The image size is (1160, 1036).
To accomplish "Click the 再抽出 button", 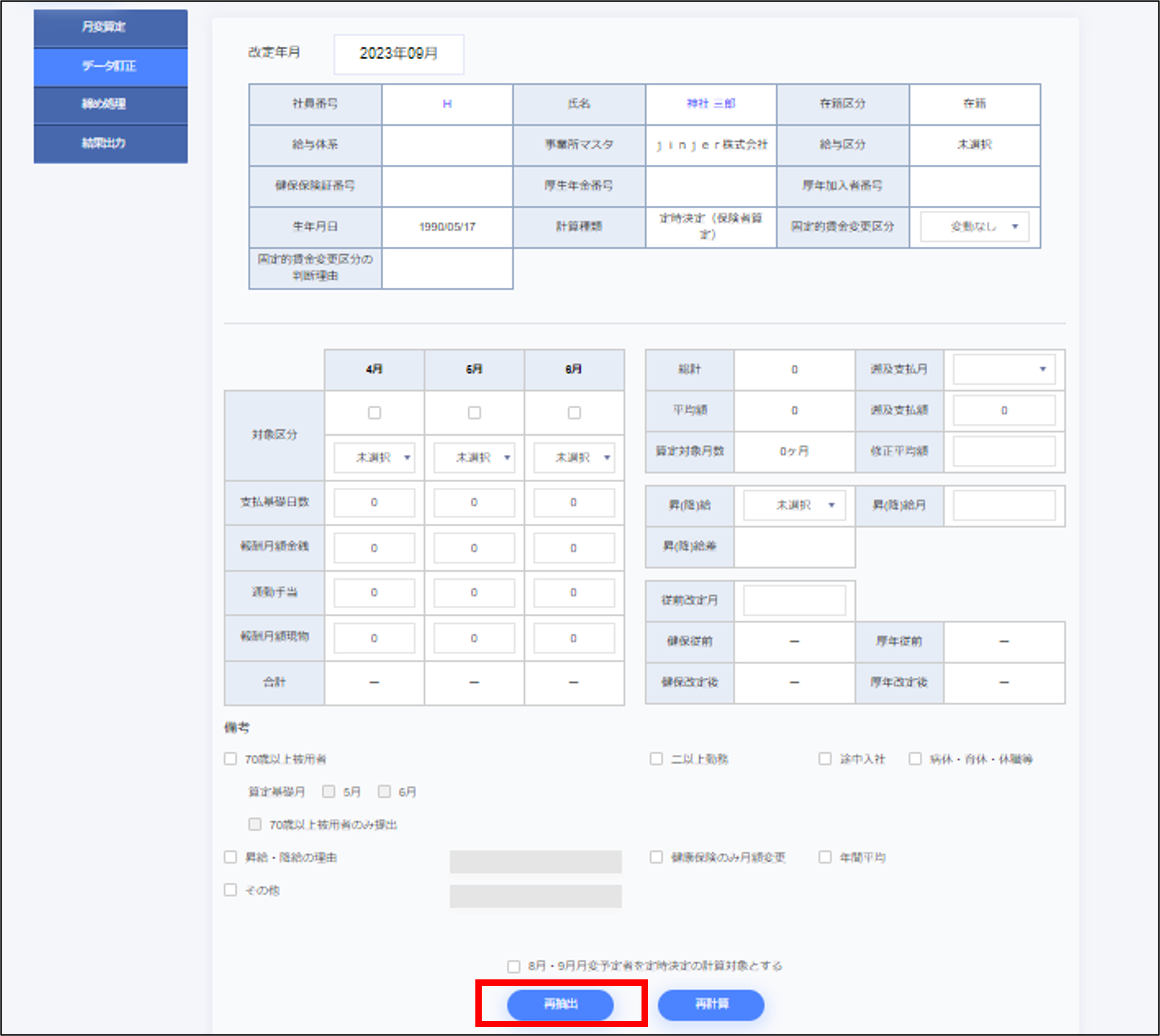I will tap(560, 1005).
